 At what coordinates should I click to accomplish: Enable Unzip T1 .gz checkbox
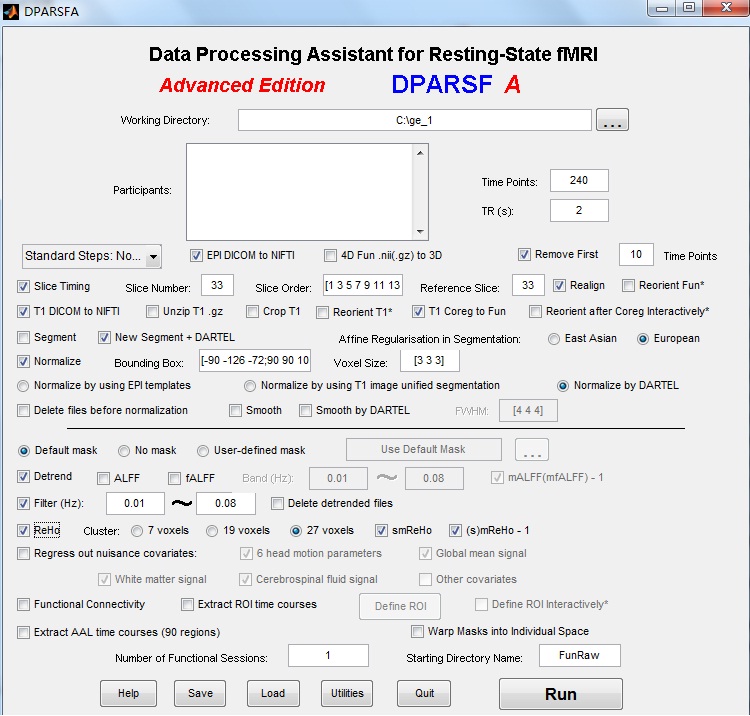[152, 312]
